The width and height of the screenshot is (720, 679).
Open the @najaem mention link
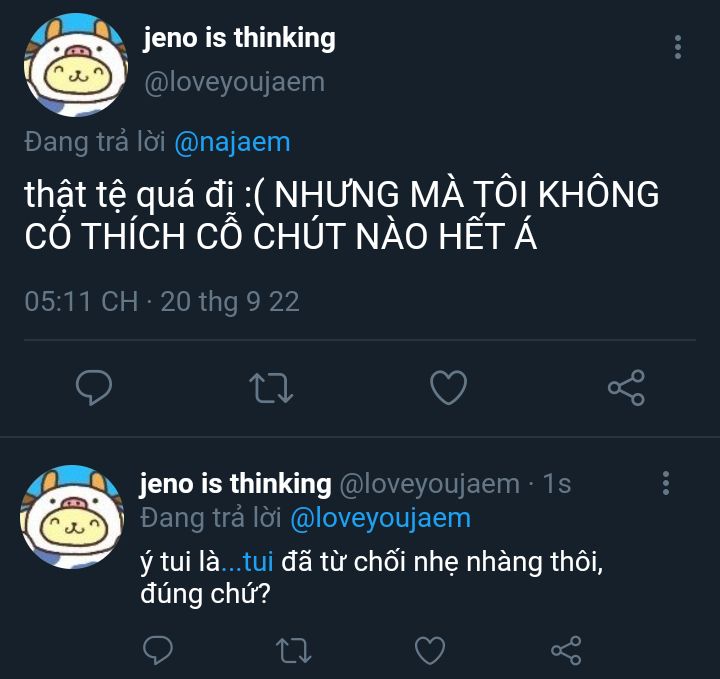coord(232,142)
